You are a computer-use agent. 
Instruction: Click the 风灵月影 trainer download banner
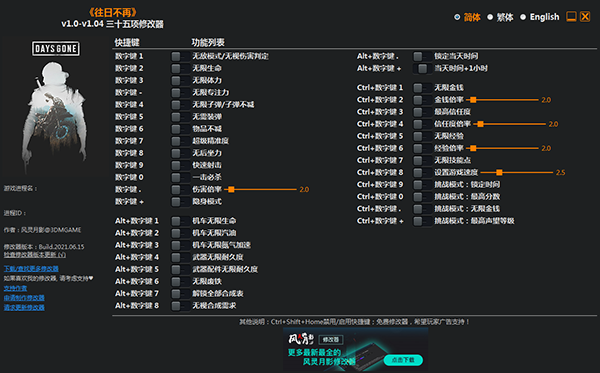tap(355, 350)
